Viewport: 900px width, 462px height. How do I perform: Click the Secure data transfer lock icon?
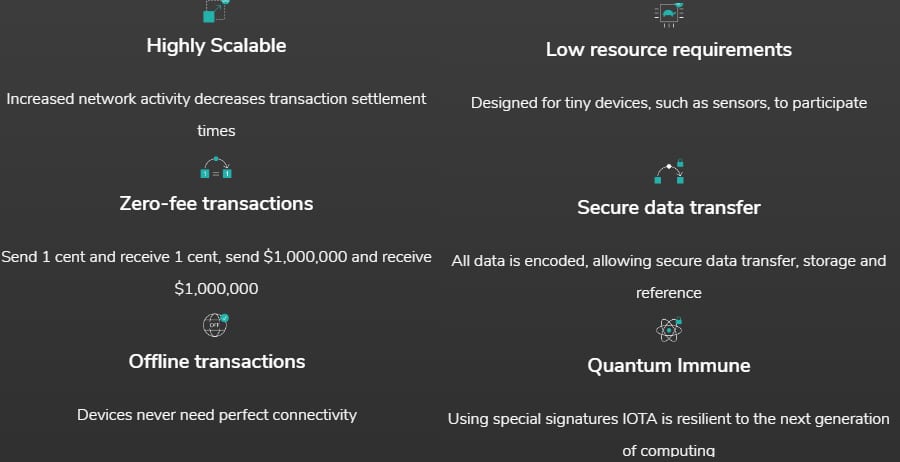[668, 172]
